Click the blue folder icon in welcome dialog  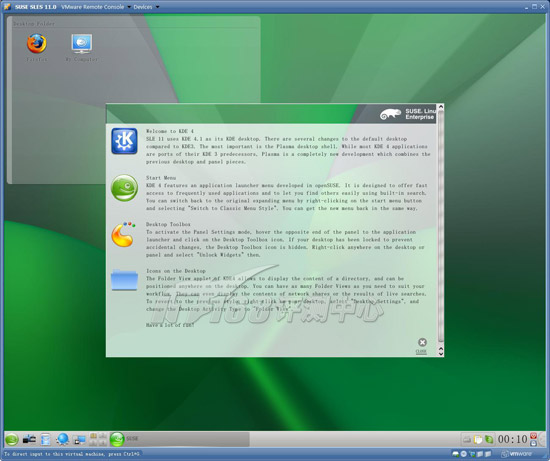[124, 280]
